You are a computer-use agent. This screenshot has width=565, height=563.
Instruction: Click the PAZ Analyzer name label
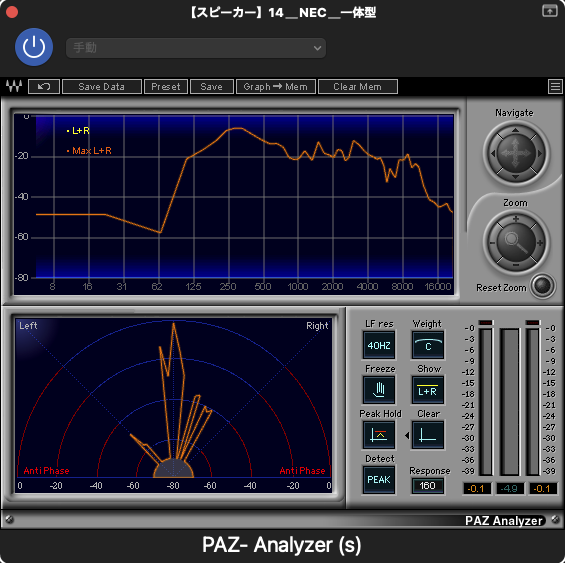(x=504, y=520)
